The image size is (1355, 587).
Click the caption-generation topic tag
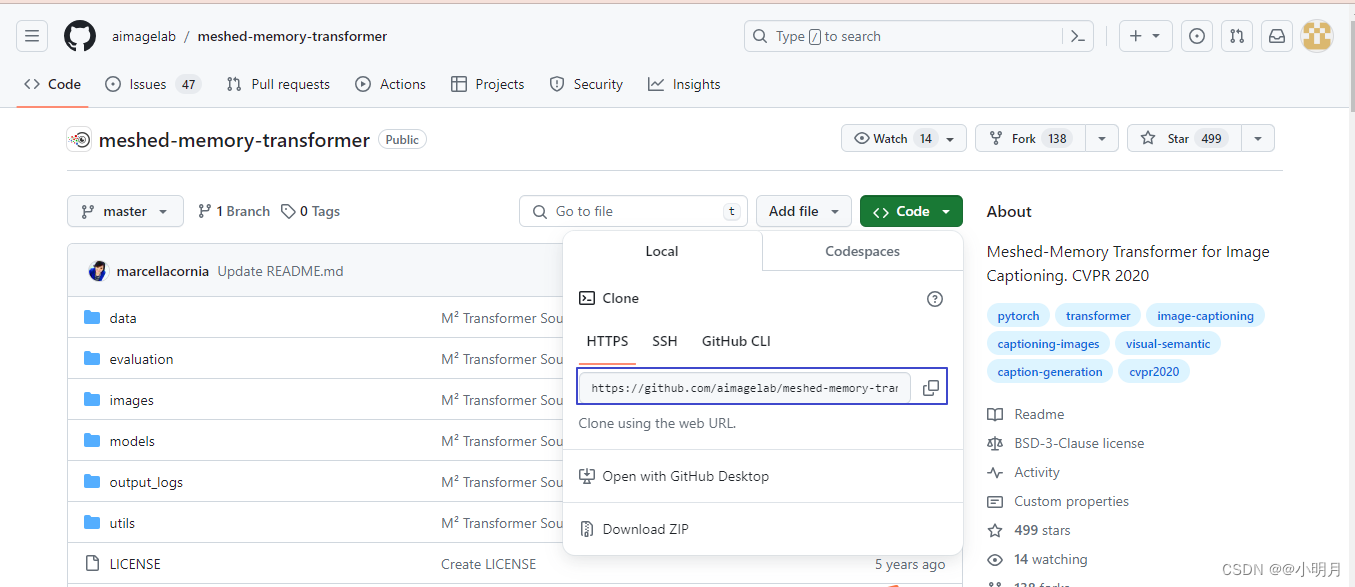click(1050, 372)
